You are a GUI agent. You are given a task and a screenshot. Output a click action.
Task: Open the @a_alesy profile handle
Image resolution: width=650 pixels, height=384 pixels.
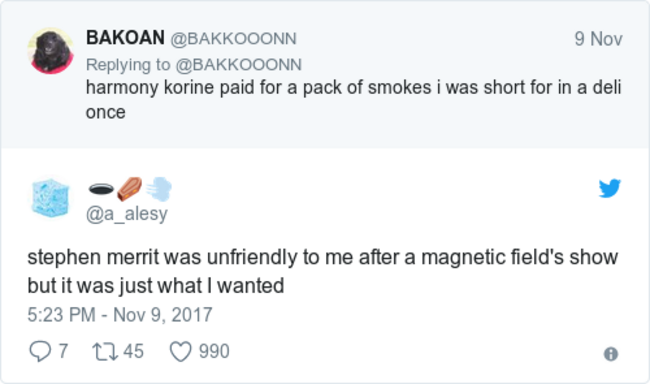(127, 214)
